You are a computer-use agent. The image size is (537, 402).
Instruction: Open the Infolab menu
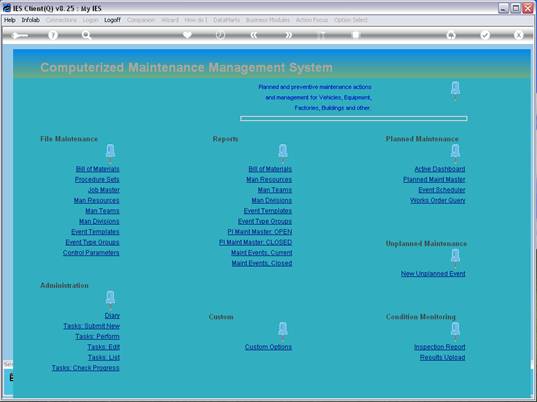[x=30, y=20]
